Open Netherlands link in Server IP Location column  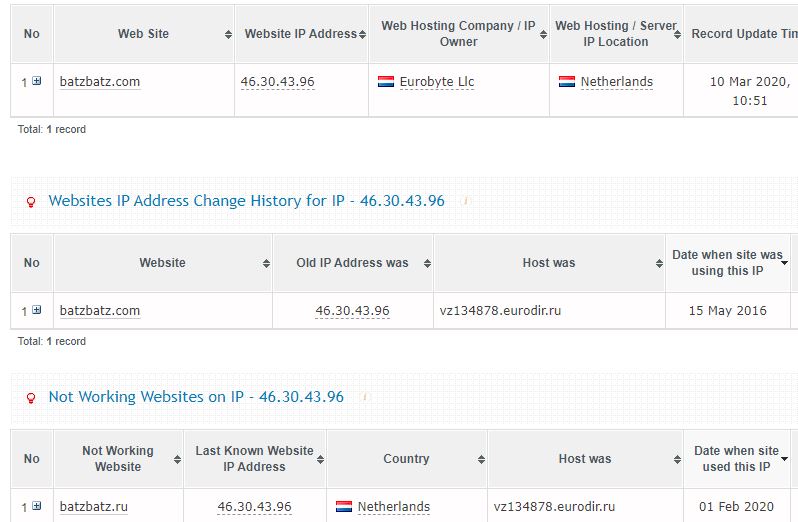tap(616, 82)
